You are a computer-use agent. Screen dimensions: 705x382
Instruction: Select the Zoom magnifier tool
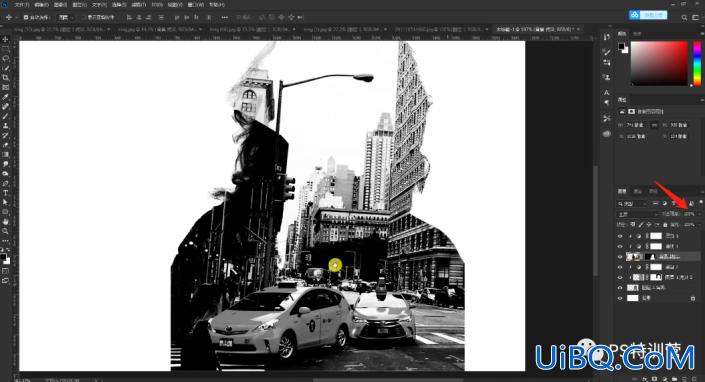point(5,231)
